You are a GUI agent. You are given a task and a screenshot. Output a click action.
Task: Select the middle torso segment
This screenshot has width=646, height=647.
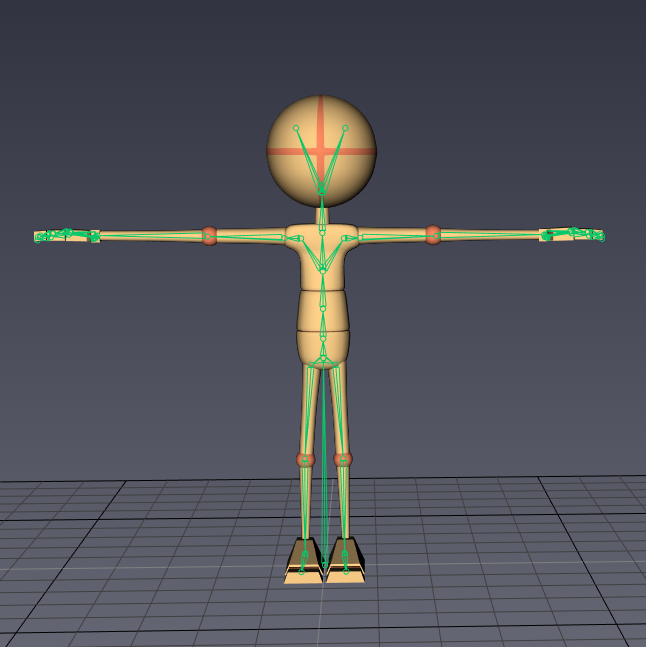click(323, 310)
